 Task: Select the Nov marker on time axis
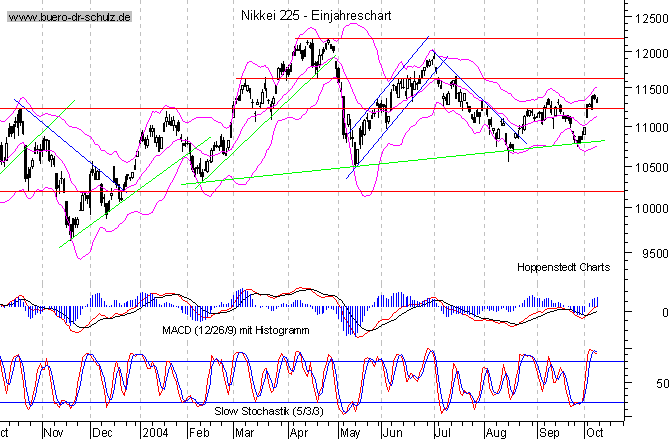52,432
